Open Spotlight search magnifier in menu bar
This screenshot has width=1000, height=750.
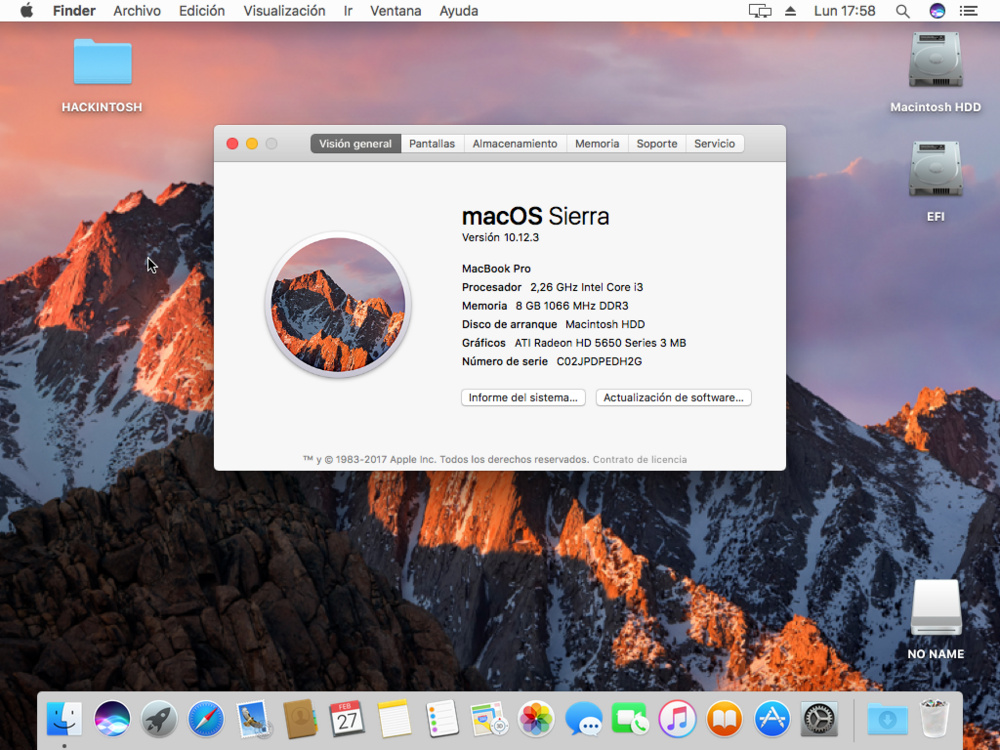pos(902,11)
